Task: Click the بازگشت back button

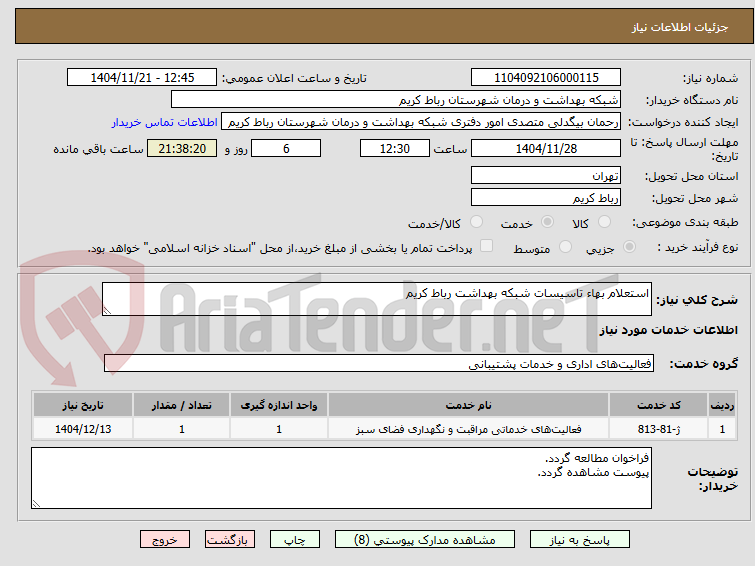Action: pyautogui.click(x=230, y=540)
